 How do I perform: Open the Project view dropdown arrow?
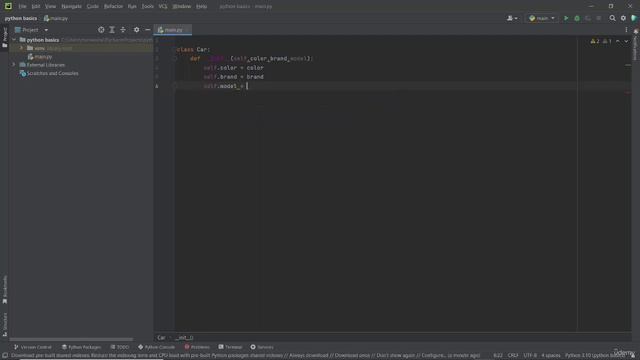coord(46,30)
